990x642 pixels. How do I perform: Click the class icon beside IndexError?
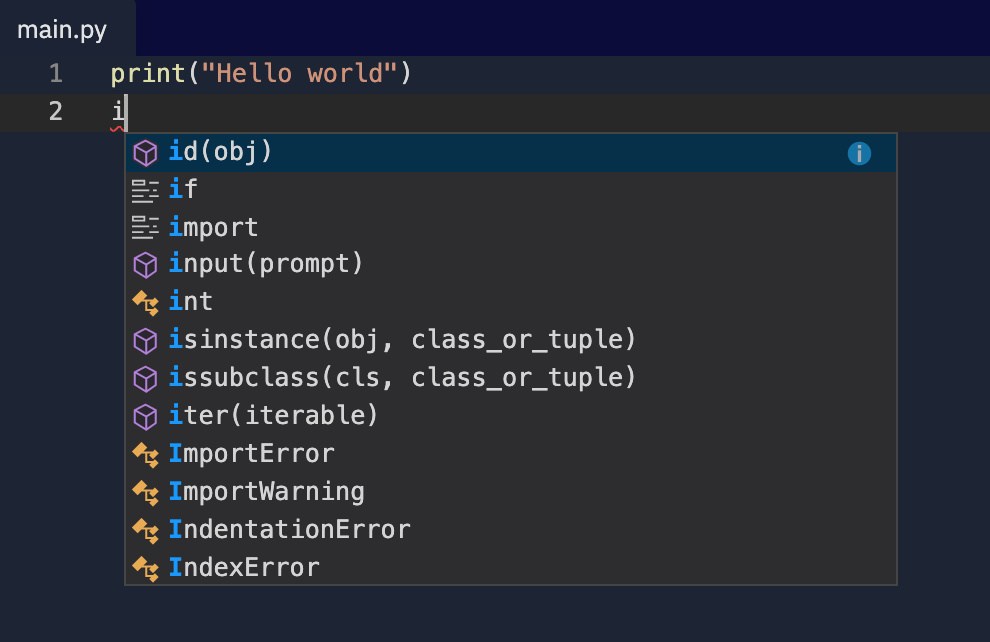145,568
